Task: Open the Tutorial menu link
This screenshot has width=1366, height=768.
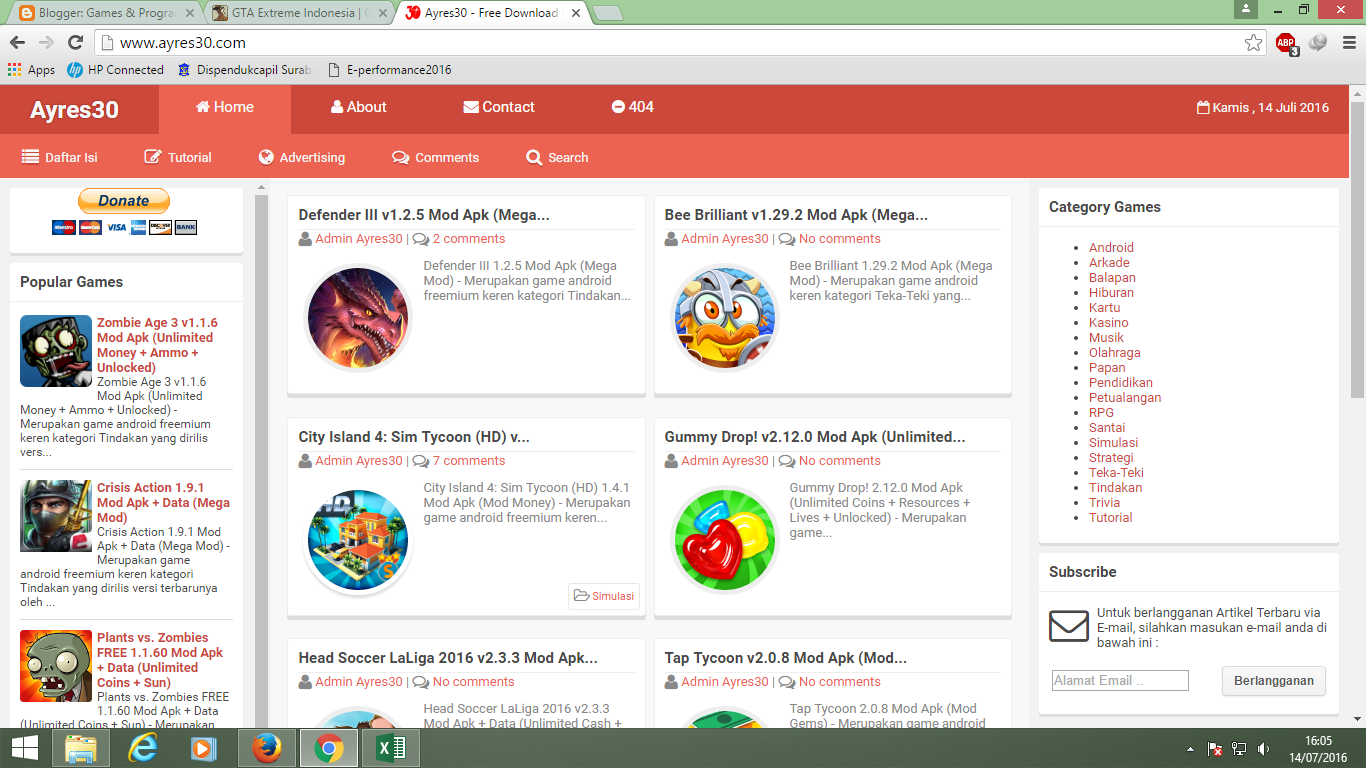Action: click(178, 157)
